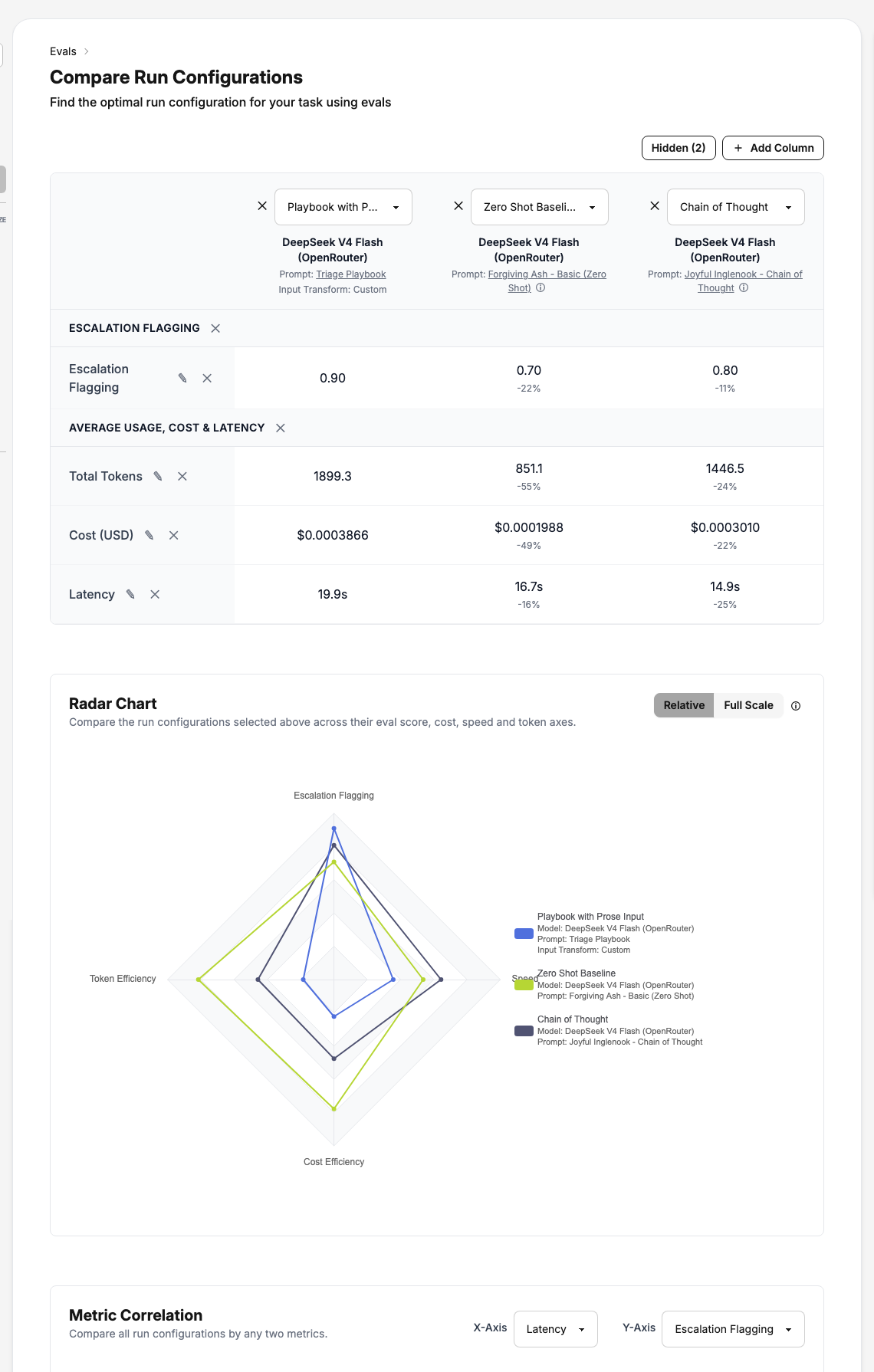Open the Zero Shot Baseline column dropdown
This screenshot has height=1372, width=874.
540,207
